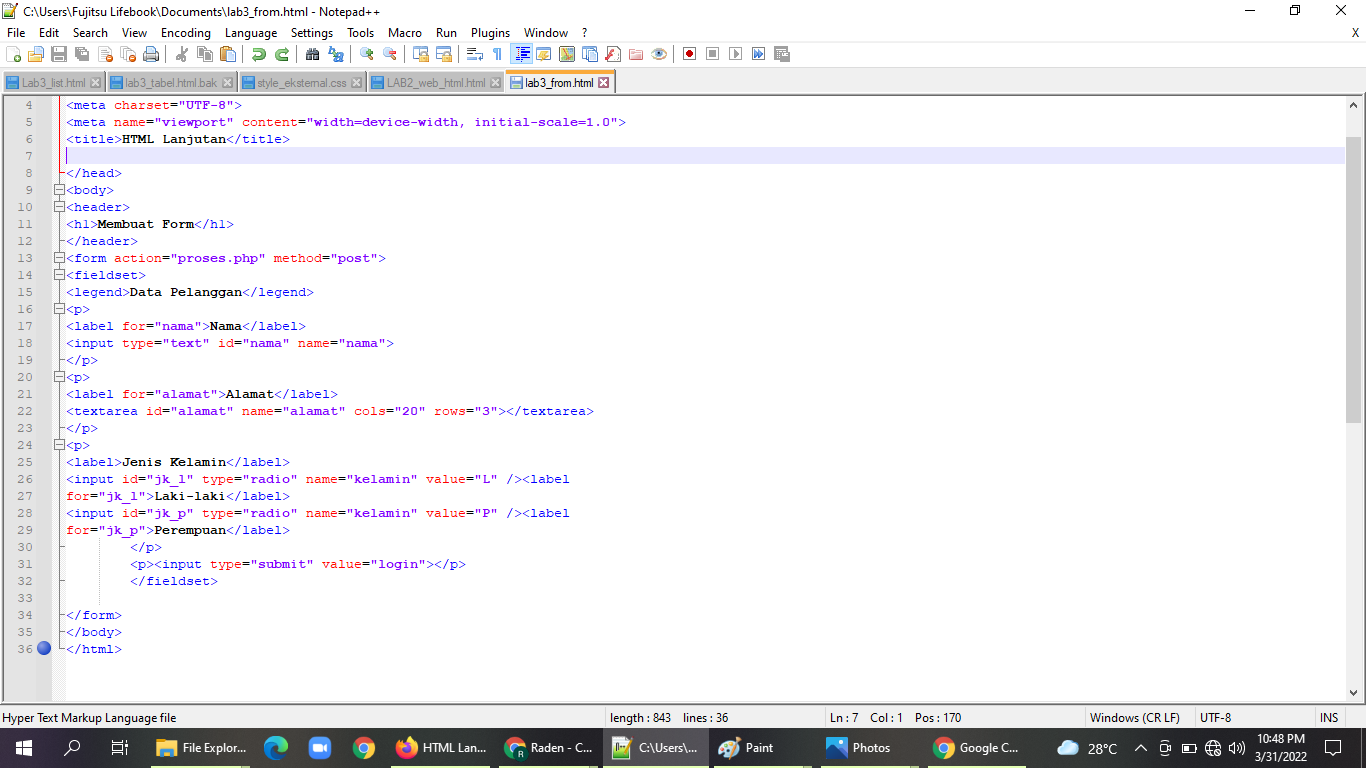
Task: Open the Plugins menu
Action: tap(490, 33)
